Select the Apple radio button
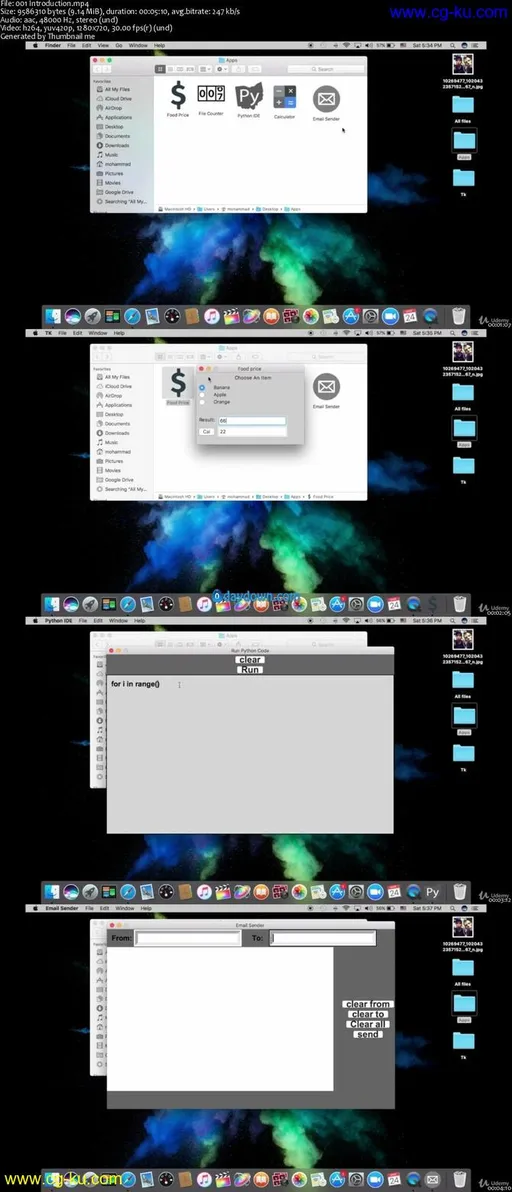The height and width of the screenshot is (1192, 512). tap(202, 395)
